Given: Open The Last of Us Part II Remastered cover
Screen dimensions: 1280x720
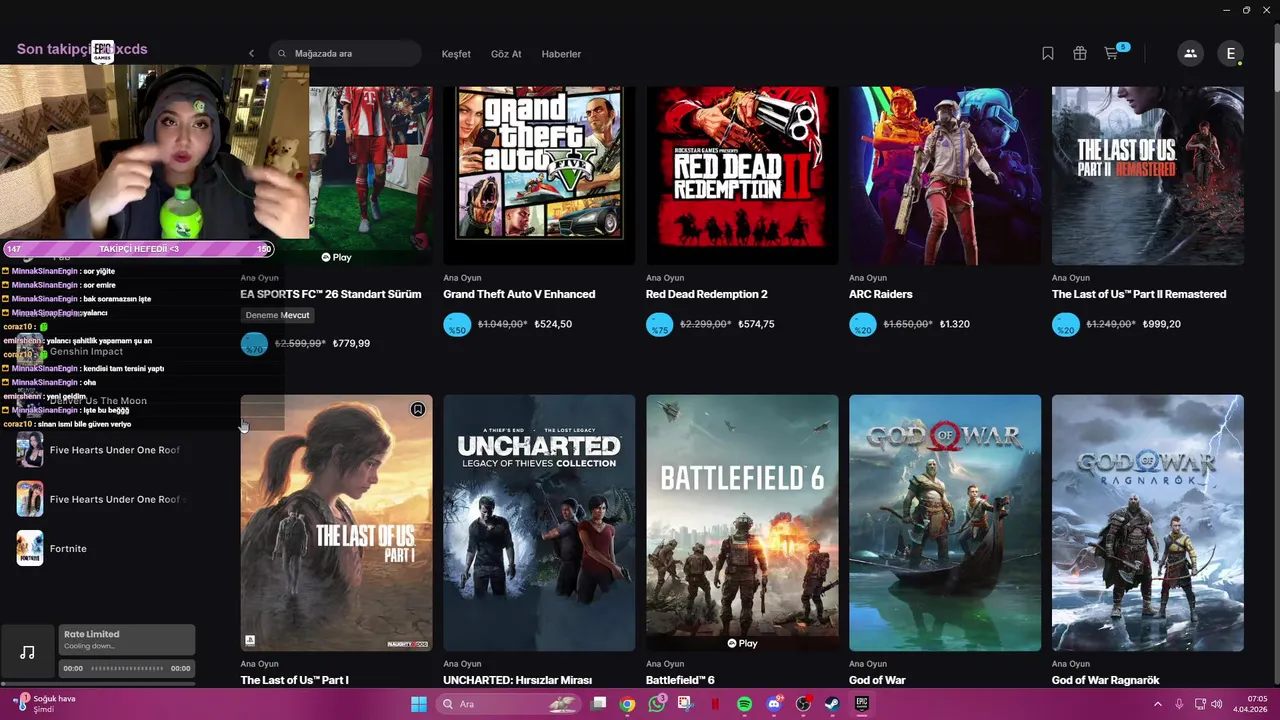Looking at the screenshot, I should 1148,176.
